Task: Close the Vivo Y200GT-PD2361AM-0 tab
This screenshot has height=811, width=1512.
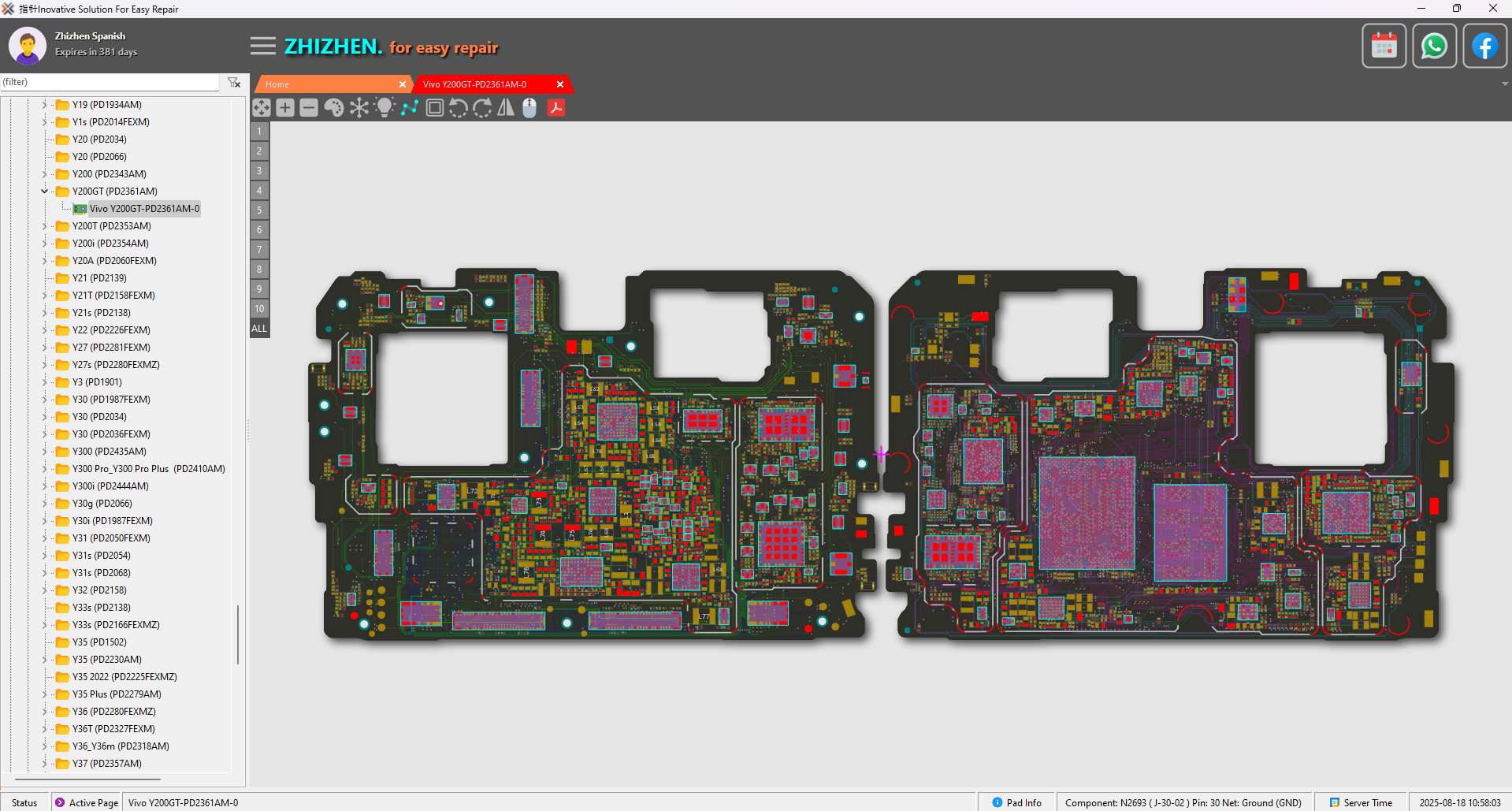Action: click(x=560, y=84)
